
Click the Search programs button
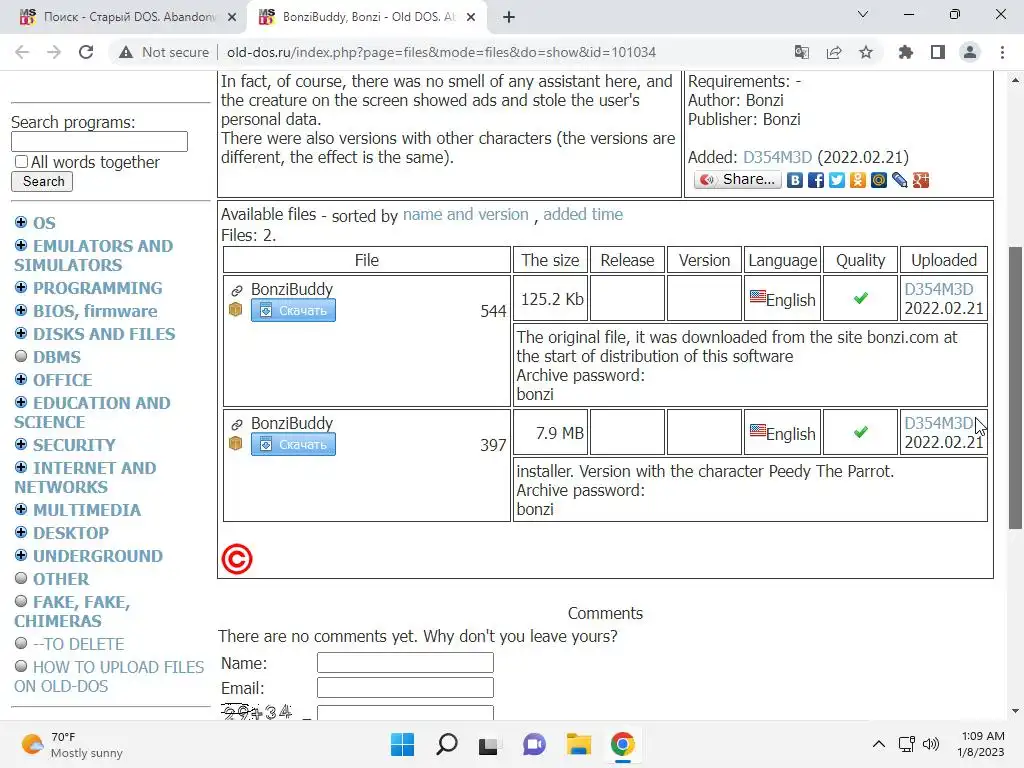click(42, 182)
